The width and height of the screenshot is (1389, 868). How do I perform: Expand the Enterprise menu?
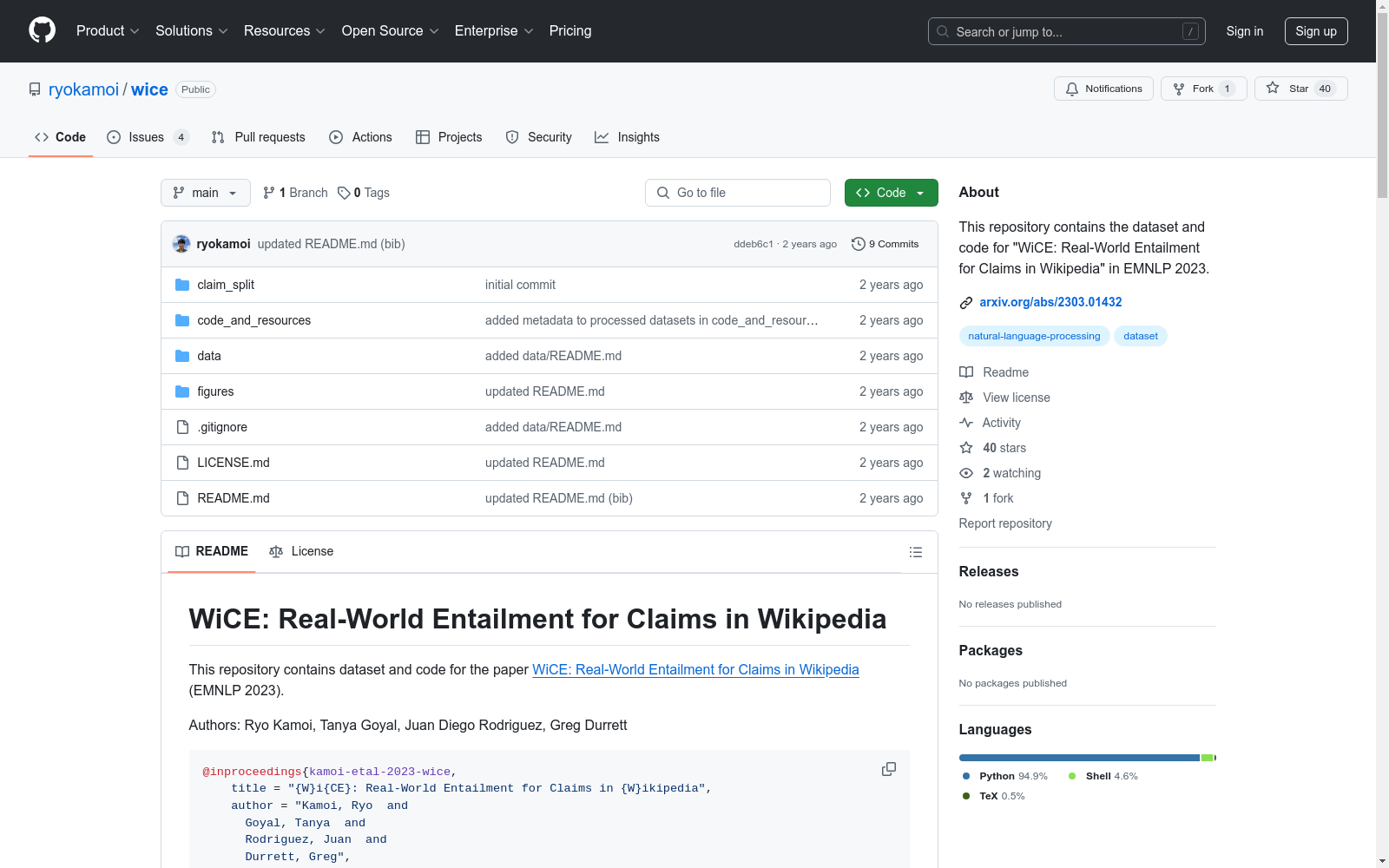[494, 30]
